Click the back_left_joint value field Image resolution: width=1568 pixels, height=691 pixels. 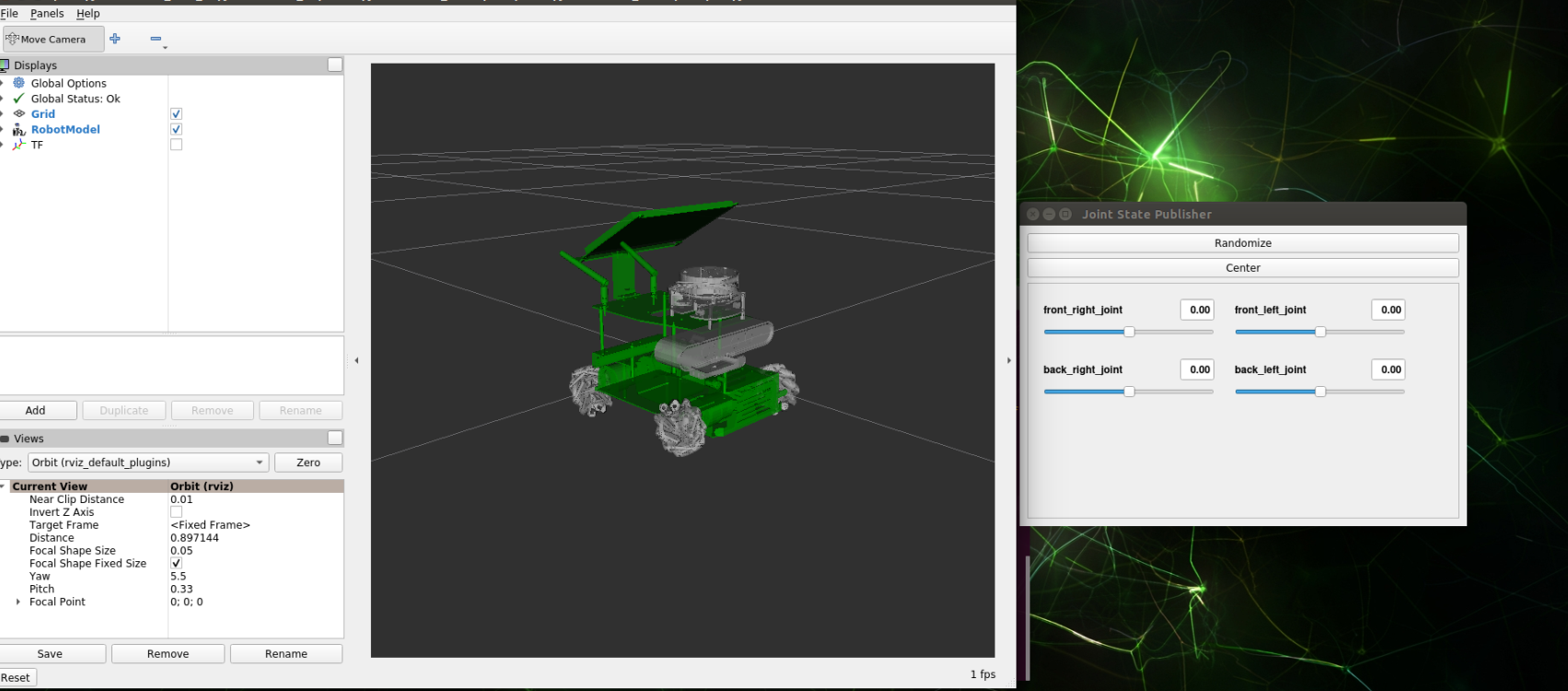tap(1388, 369)
